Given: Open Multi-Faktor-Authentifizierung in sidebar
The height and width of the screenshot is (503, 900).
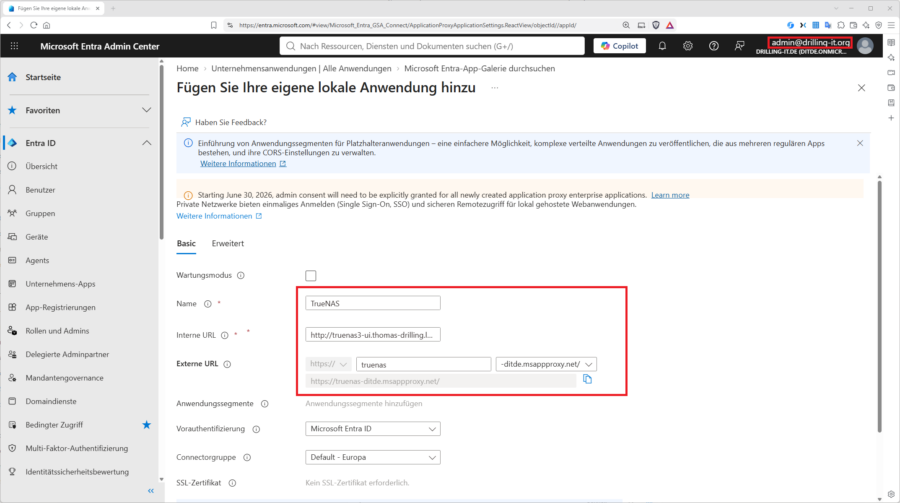Looking at the screenshot, I should pos(79,448).
